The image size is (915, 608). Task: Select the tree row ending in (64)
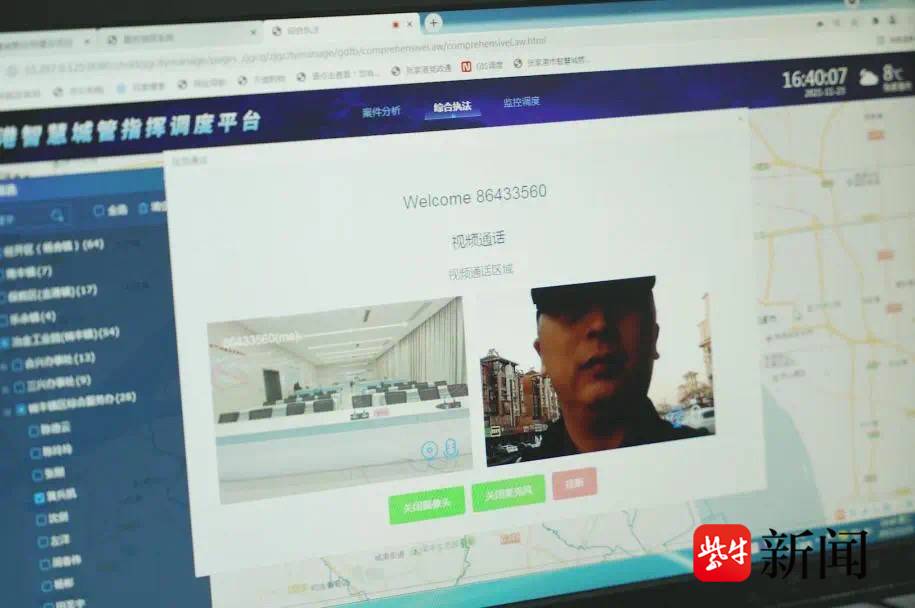[x=53, y=247]
